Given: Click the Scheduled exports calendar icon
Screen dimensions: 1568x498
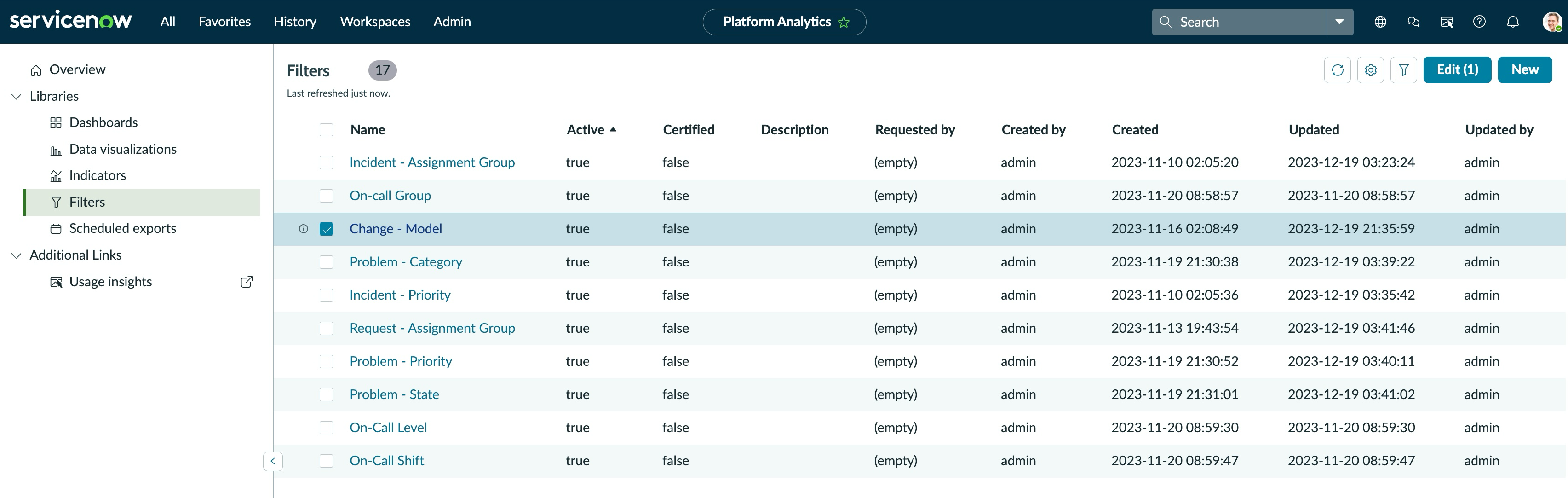Looking at the screenshot, I should coord(56,229).
